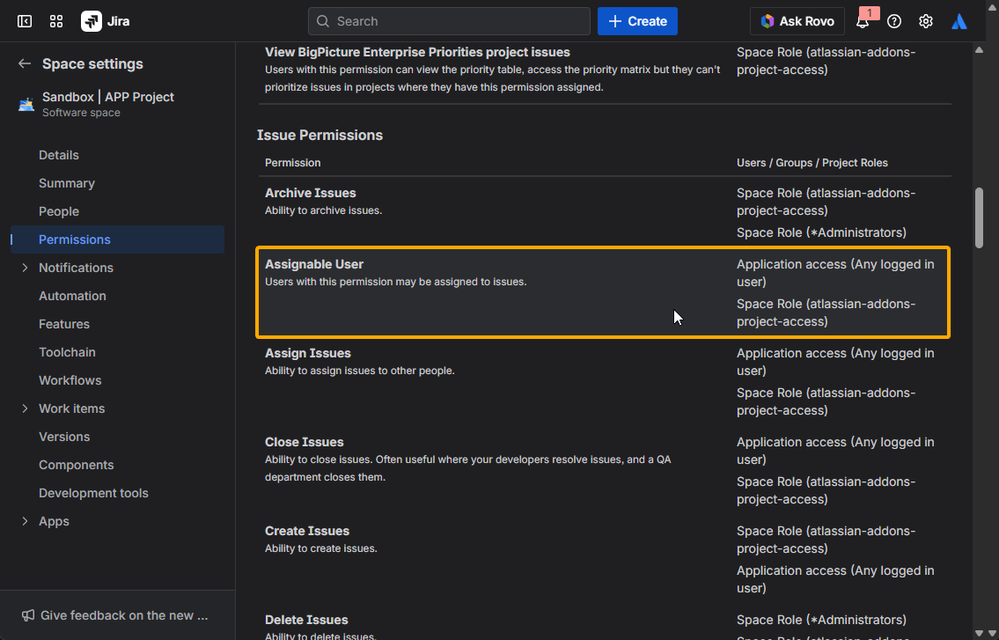Open Work items settings
The width and height of the screenshot is (999, 640).
click(71, 408)
